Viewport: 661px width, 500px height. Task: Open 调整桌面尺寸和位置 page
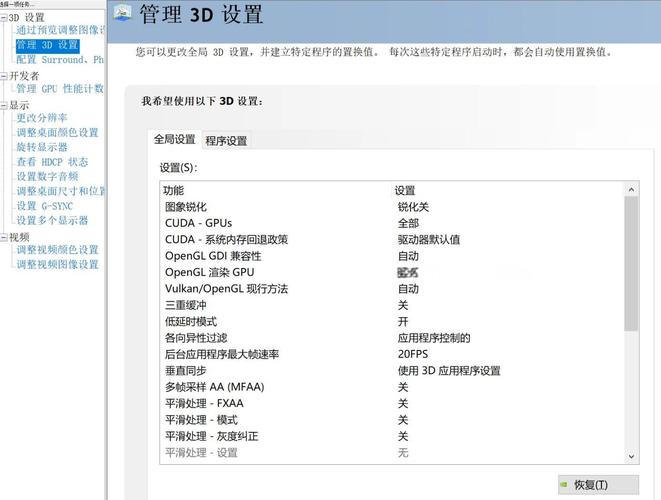tap(61, 191)
